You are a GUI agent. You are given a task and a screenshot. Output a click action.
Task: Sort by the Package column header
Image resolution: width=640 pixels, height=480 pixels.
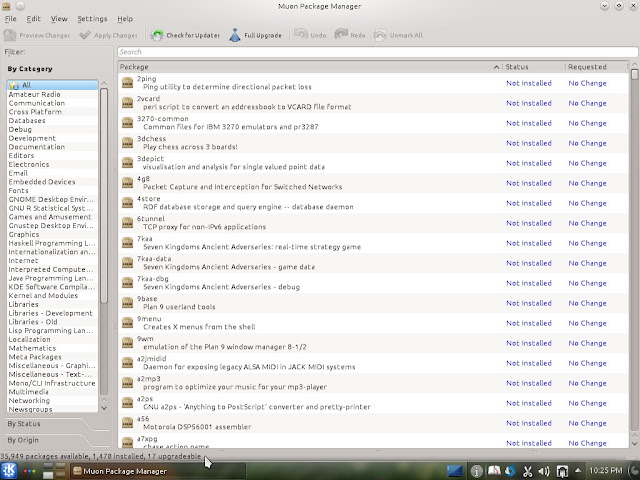[309, 67]
